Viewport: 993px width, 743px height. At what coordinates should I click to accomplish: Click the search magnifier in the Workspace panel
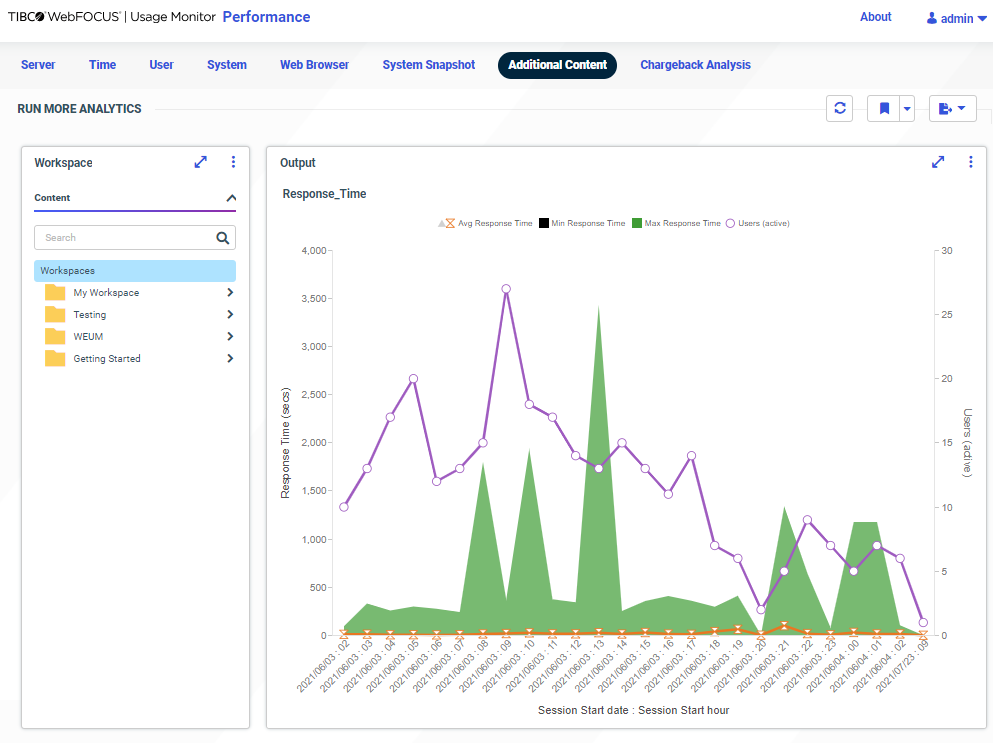(x=222, y=237)
